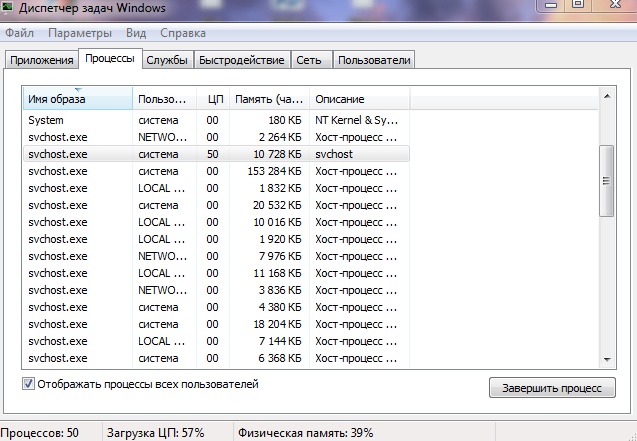The width and height of the screenshot is (637, 441).
Task: Select svchost.exe with 50 CPU usage
Action: click(x=216, y=154)
